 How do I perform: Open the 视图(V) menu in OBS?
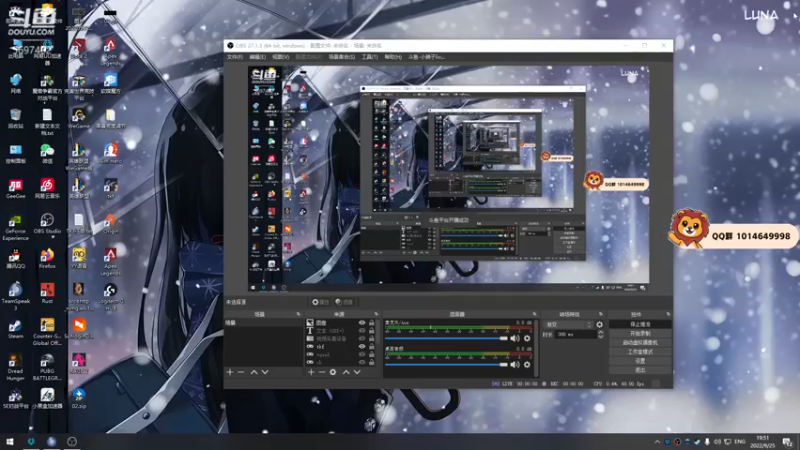280,57
